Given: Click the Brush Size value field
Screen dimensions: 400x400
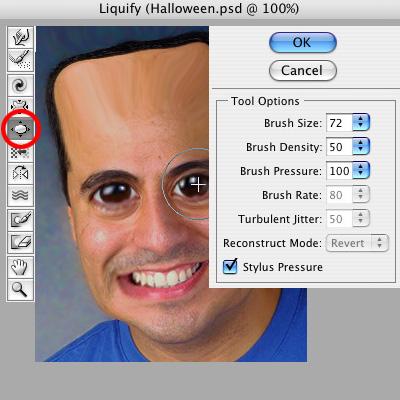Looking at the screenshot, I should (339, 123).
